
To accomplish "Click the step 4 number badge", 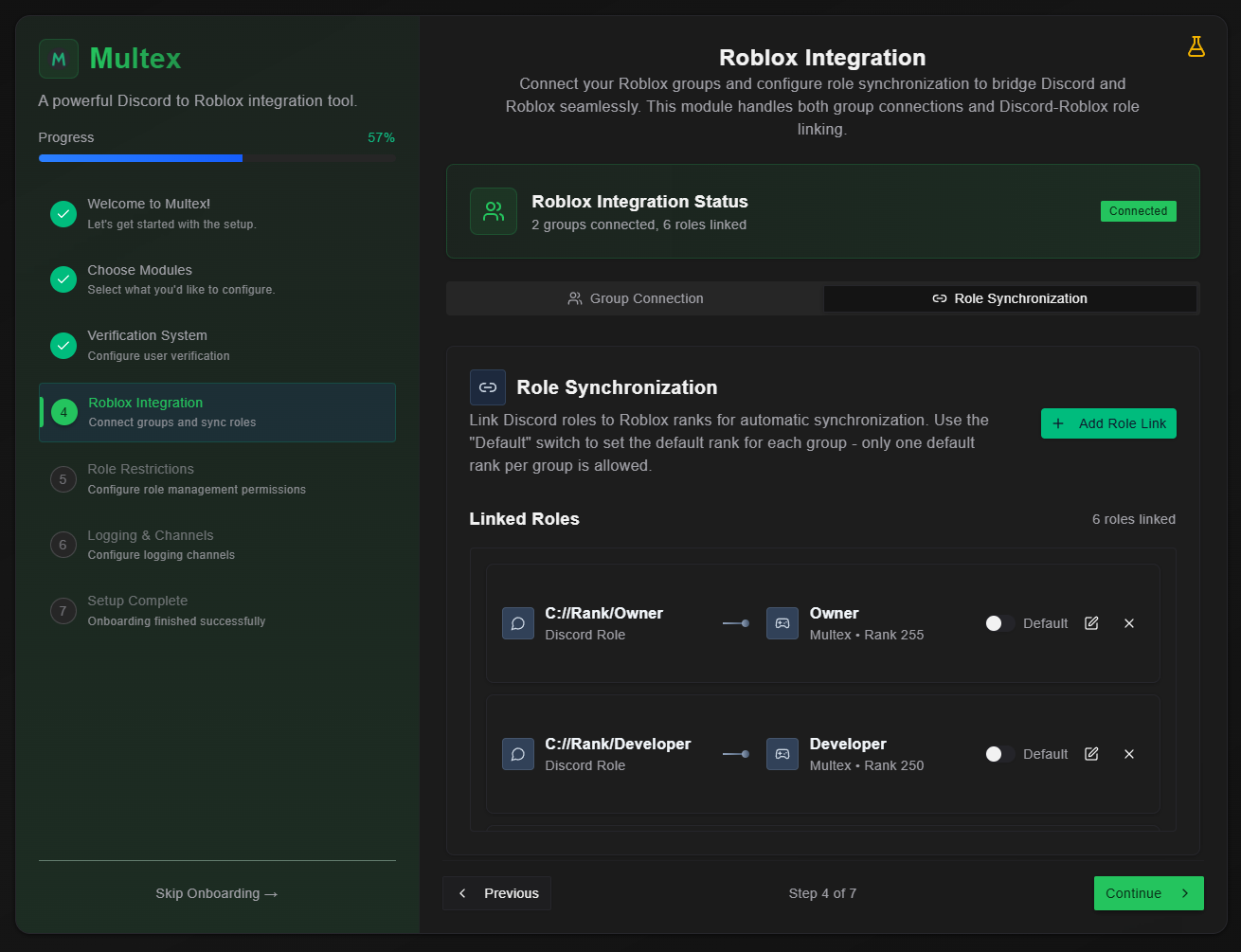I will pos(64,412).
